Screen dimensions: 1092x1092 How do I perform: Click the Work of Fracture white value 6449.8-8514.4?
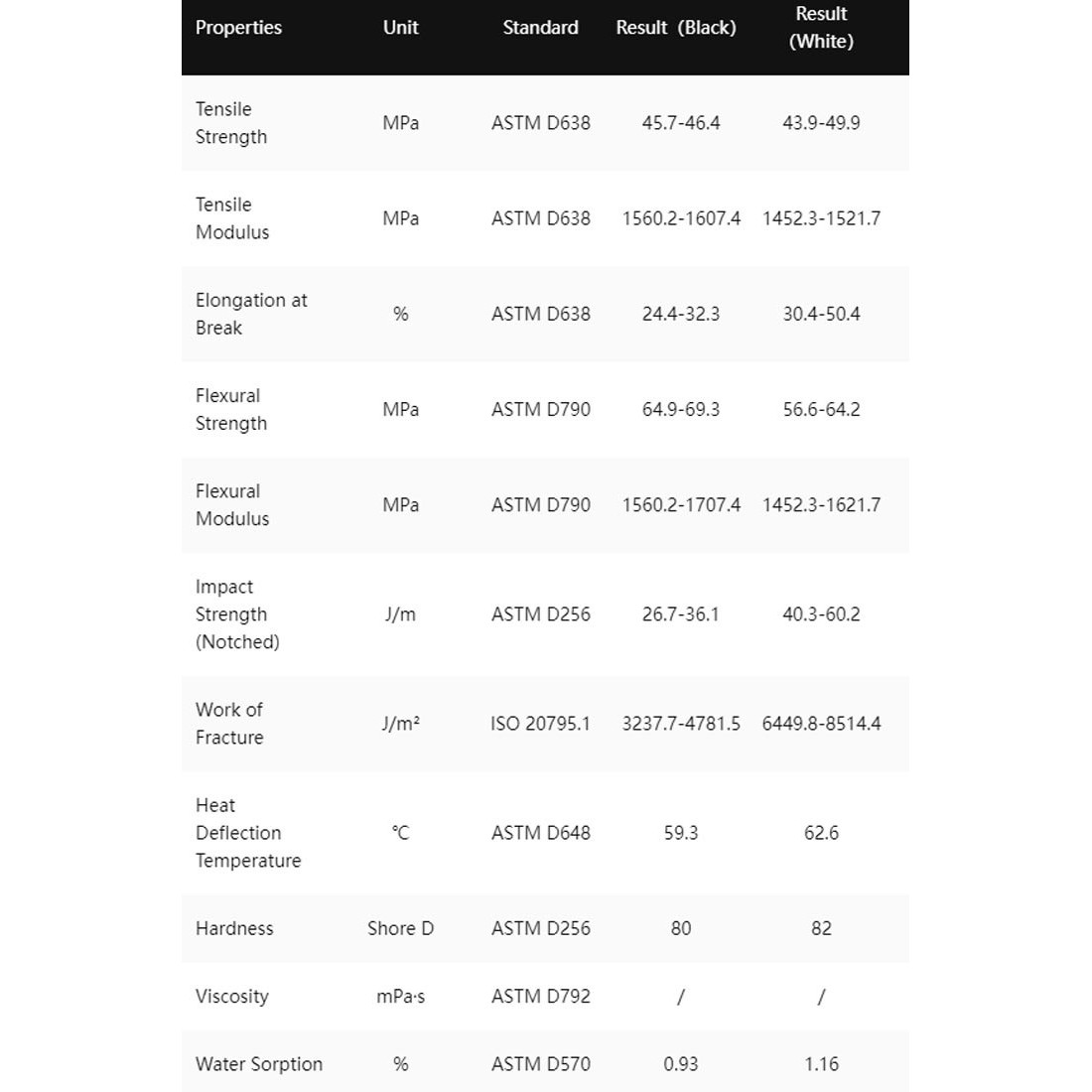821,724
